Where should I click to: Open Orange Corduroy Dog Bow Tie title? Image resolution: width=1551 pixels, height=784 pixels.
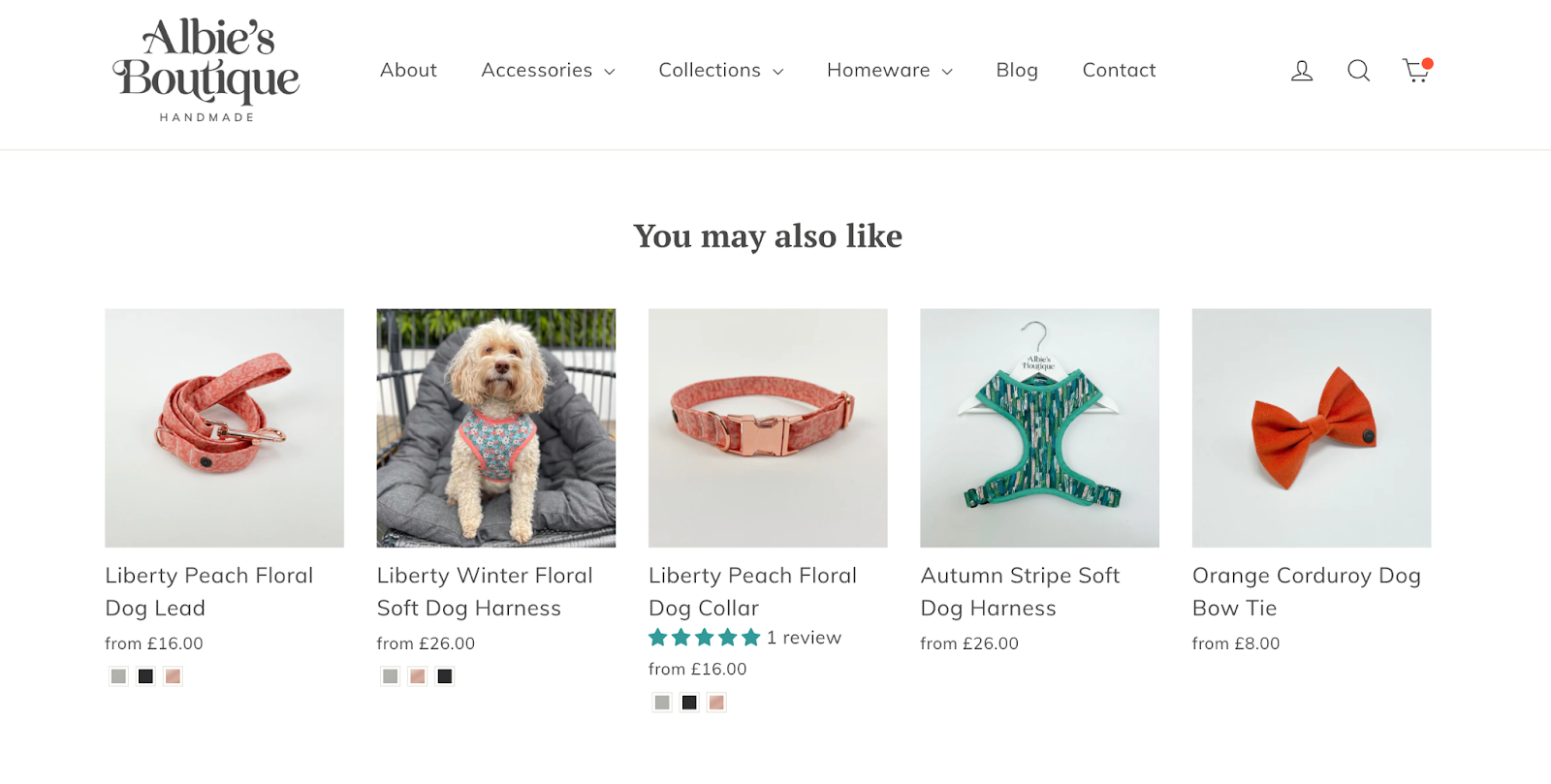1306,591
